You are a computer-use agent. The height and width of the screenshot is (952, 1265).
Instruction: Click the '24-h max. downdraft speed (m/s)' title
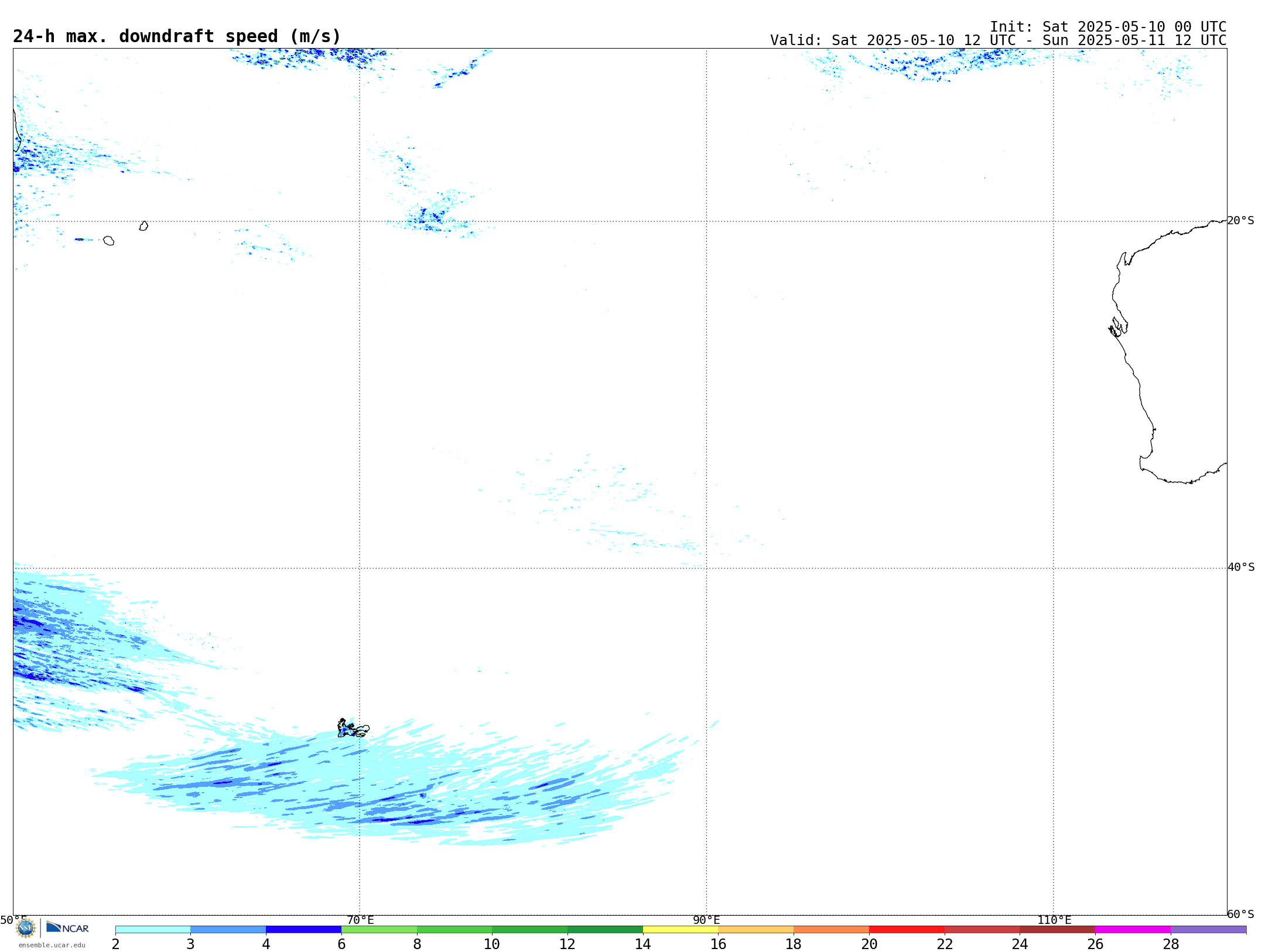(x=177, y=36)
